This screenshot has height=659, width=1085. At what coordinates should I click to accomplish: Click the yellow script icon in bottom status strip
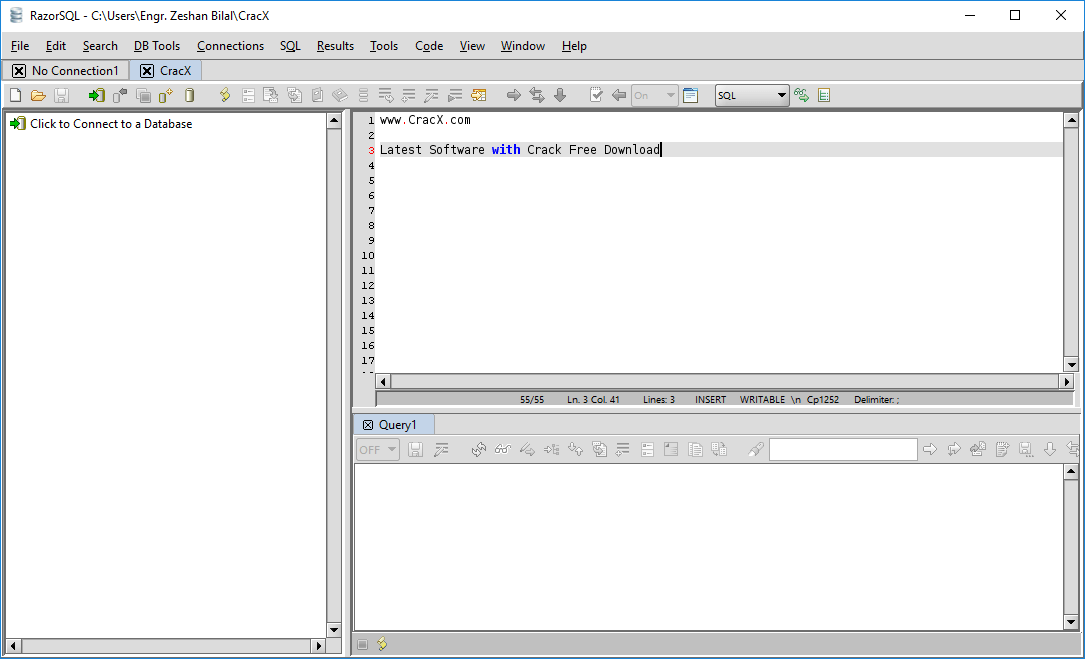point(382,644)
